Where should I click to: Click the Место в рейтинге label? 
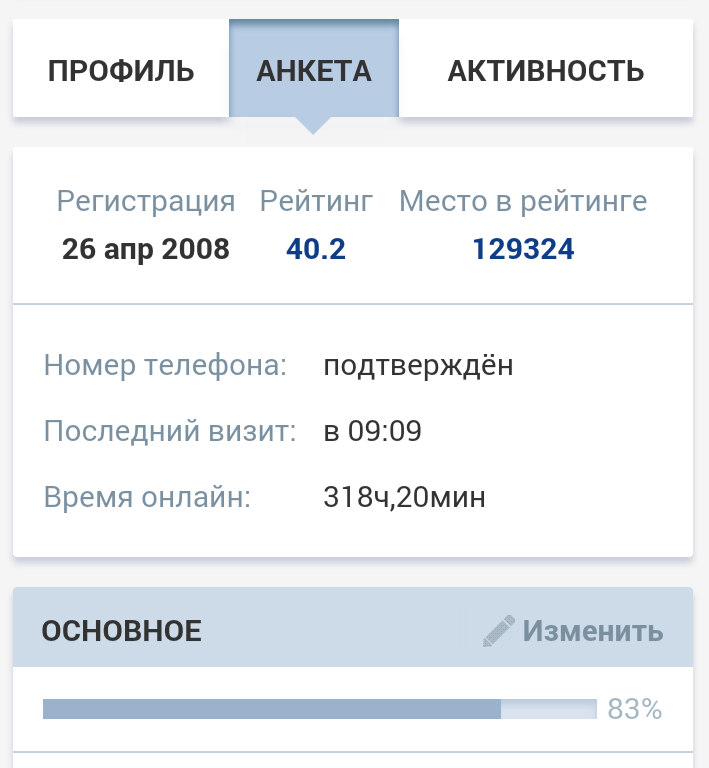[523, 201]
